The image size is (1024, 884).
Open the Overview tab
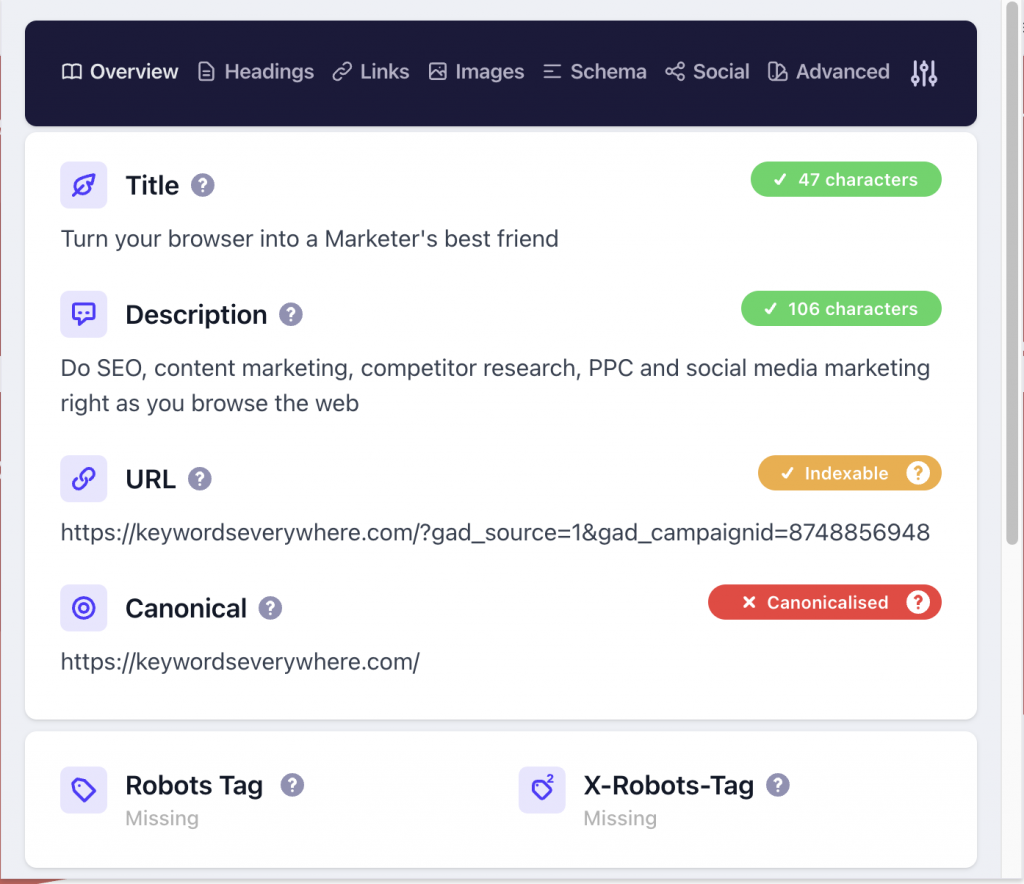pos(120,72)
